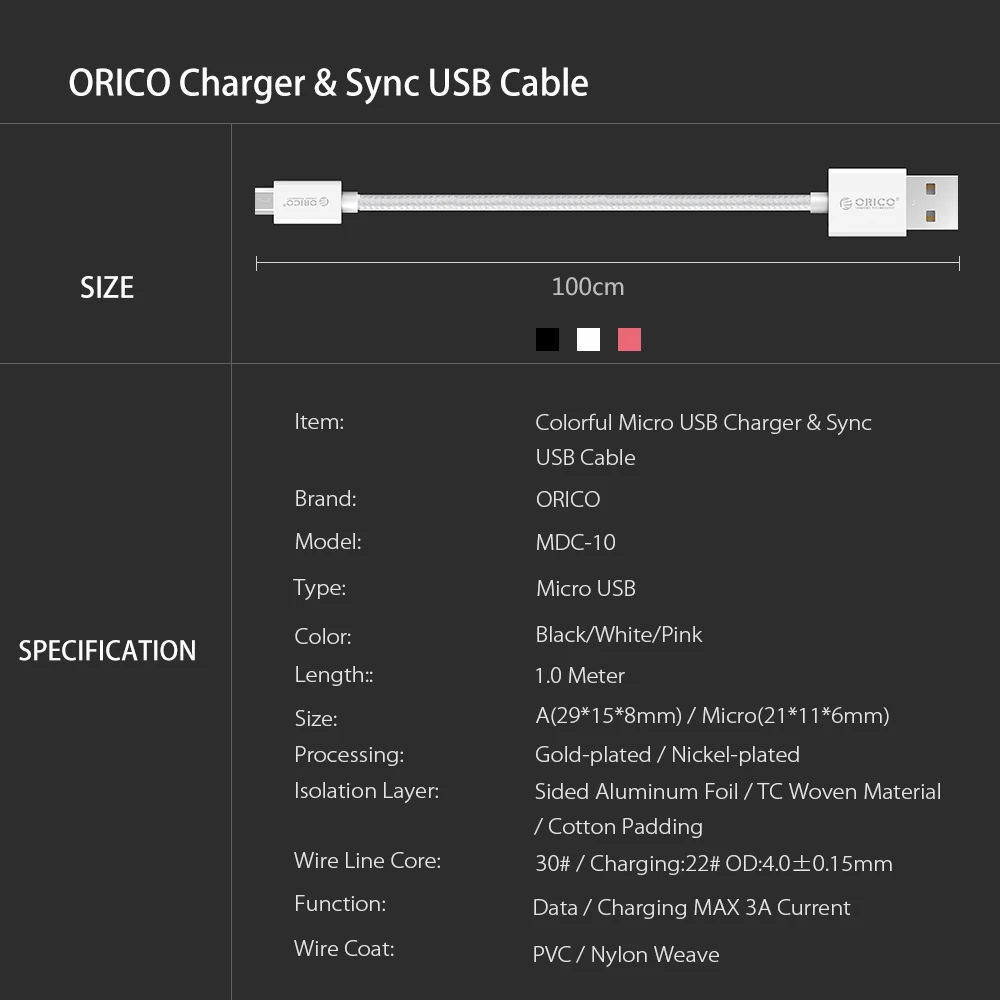The height and width of the screenshot is (1000, 1000).
Task: Choose the pink color swatch
Action: coord(629,340)
